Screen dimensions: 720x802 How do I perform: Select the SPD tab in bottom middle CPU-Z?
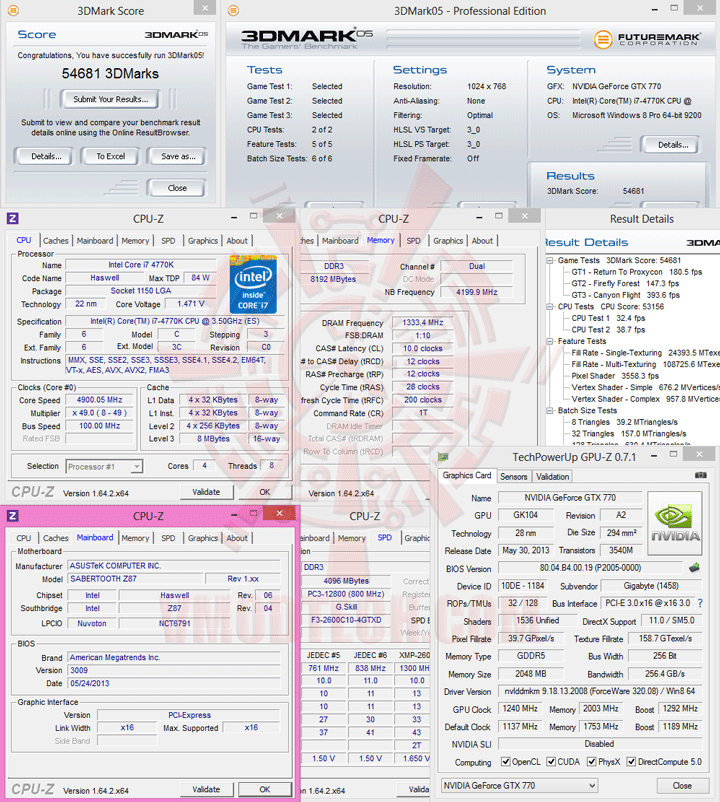385,538
